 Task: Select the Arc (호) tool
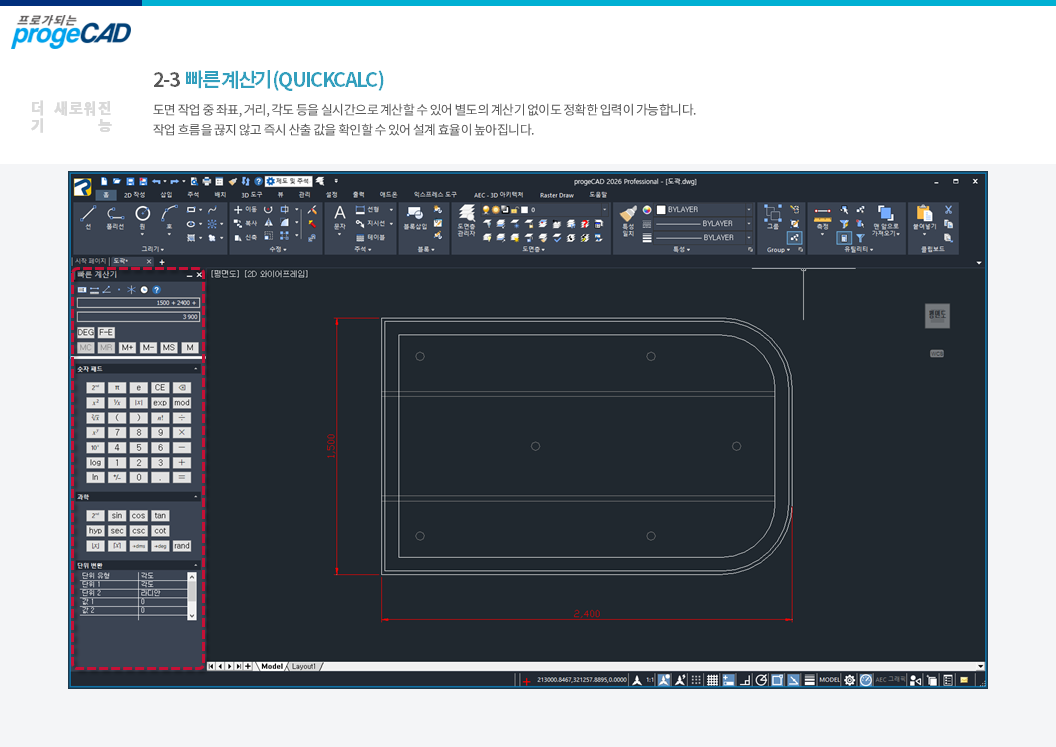pyautogui.click(x=169, y=218)
